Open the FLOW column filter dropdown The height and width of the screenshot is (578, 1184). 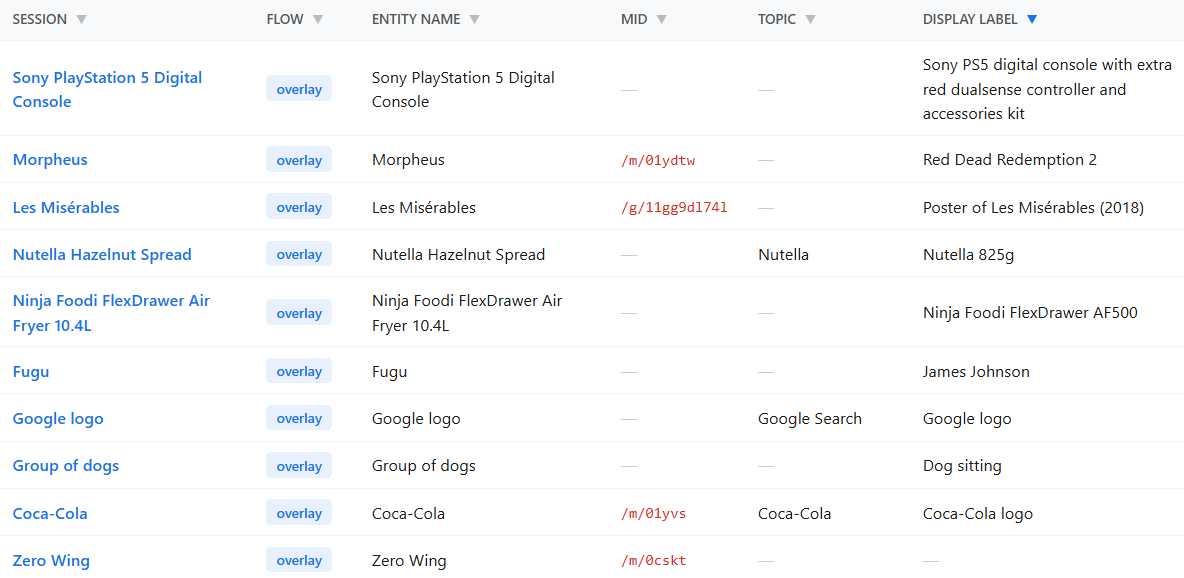318,18
